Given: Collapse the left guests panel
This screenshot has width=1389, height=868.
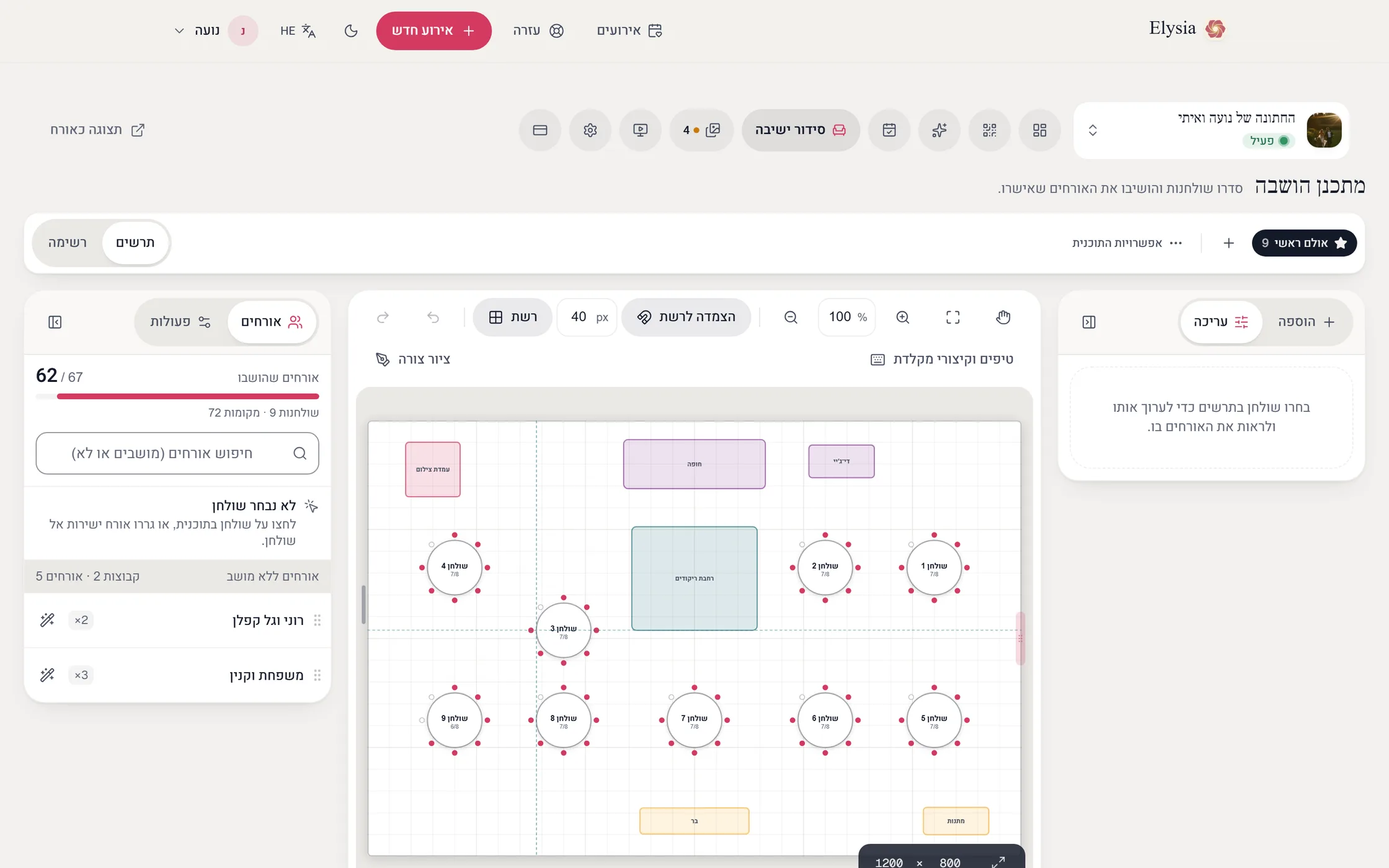Looking at the screenshot, I should [x=55, y=322].
